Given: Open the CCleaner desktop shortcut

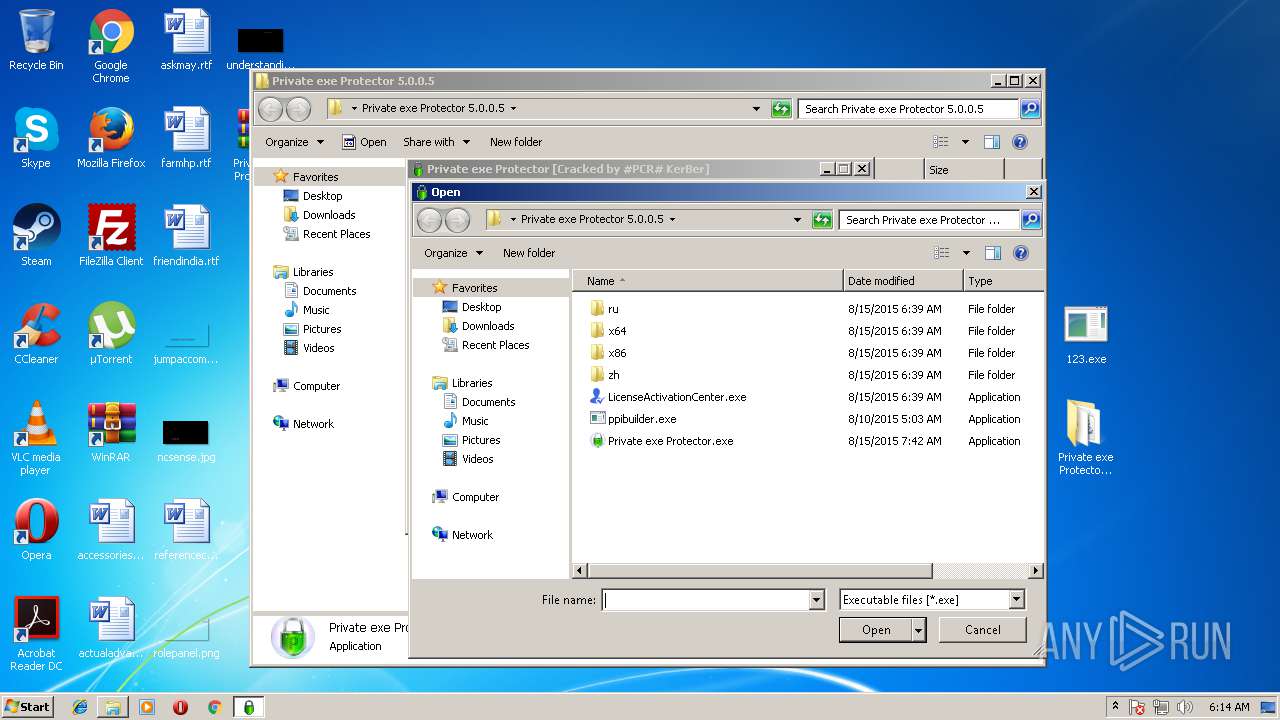Looking at the screenshot, I should coord(36,334).
